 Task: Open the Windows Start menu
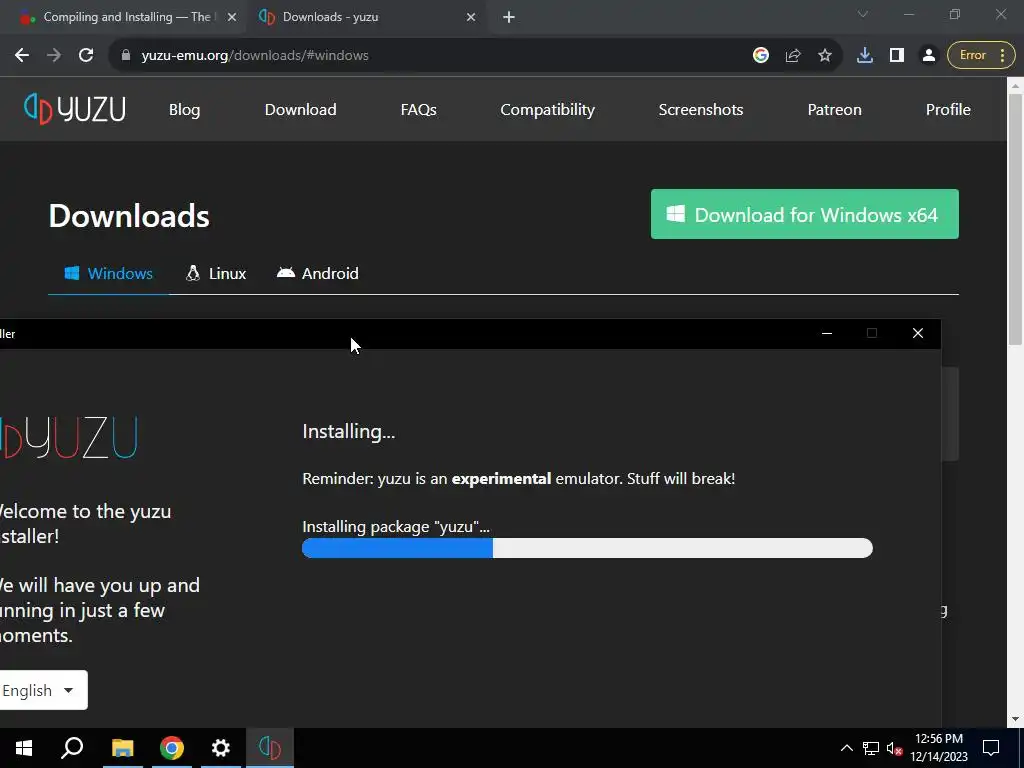pos(24,748)
